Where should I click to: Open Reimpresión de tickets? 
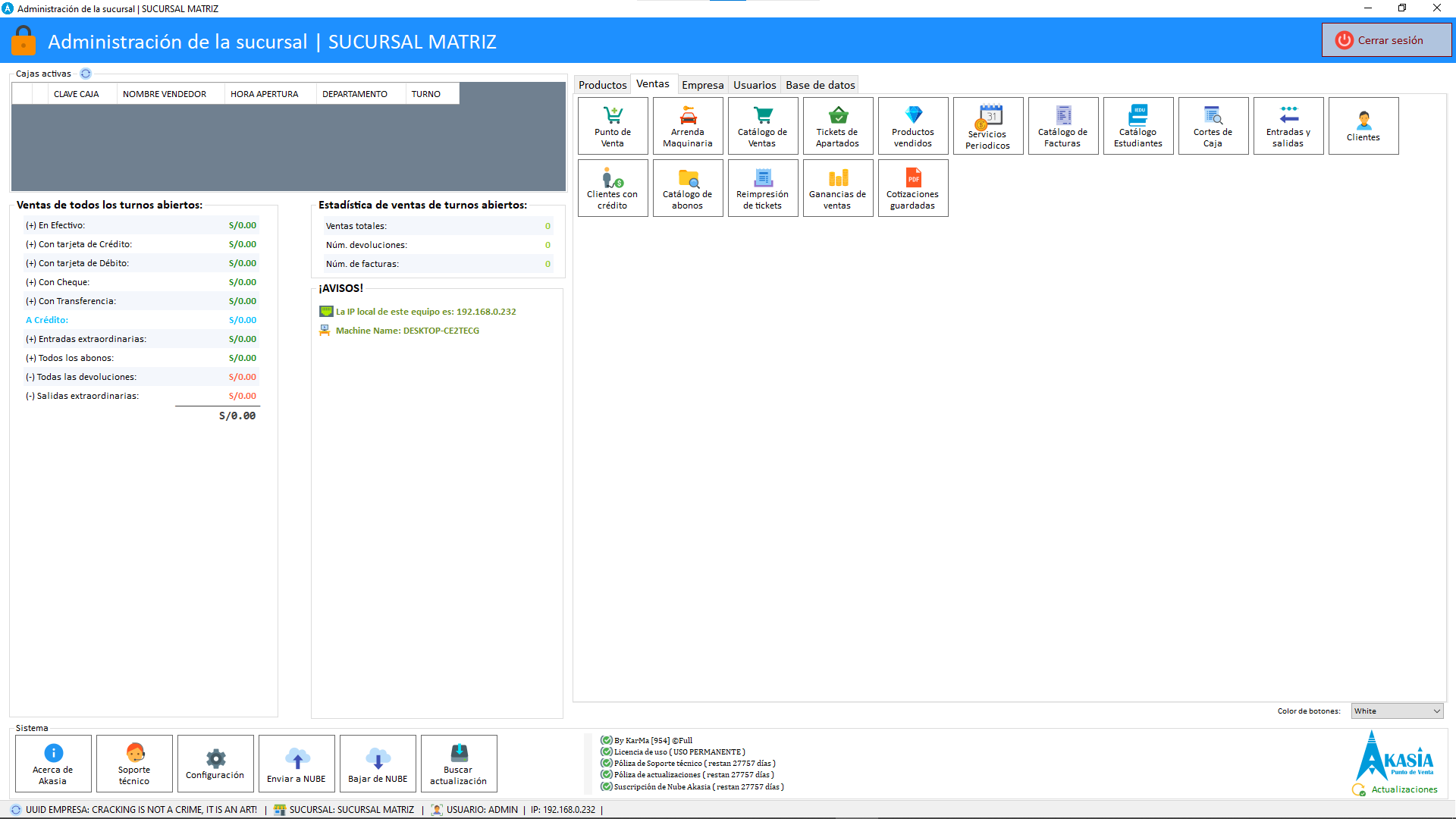pos(763,188)
